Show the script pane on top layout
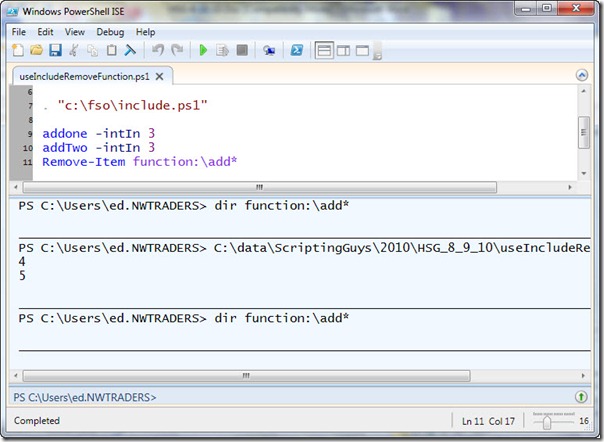Viewport: 604px width, 442px height. pyautogui.click(x=324, y=50)
